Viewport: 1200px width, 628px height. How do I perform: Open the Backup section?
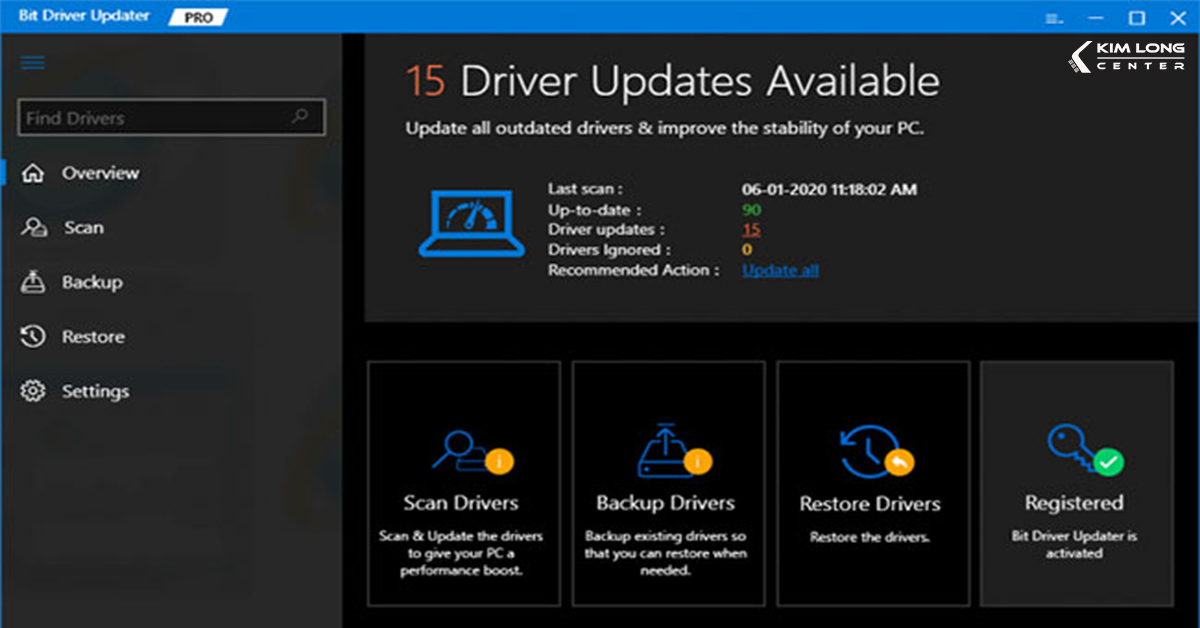(x=92, y=283)
